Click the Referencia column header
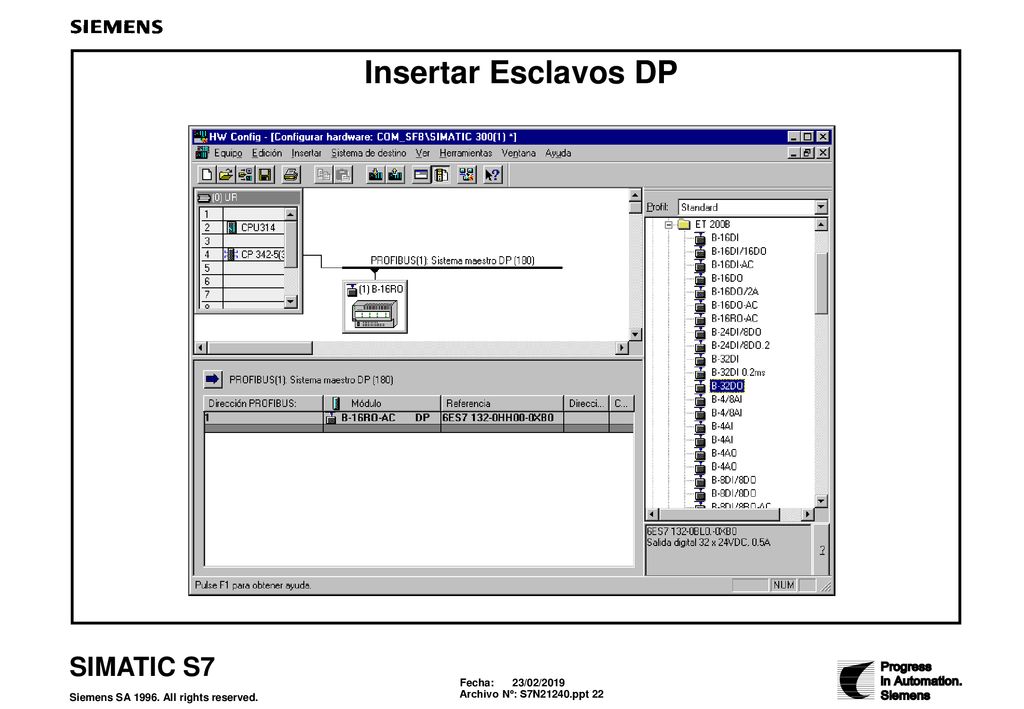This screenshot has width=1024, height=709. coord(502,403)
